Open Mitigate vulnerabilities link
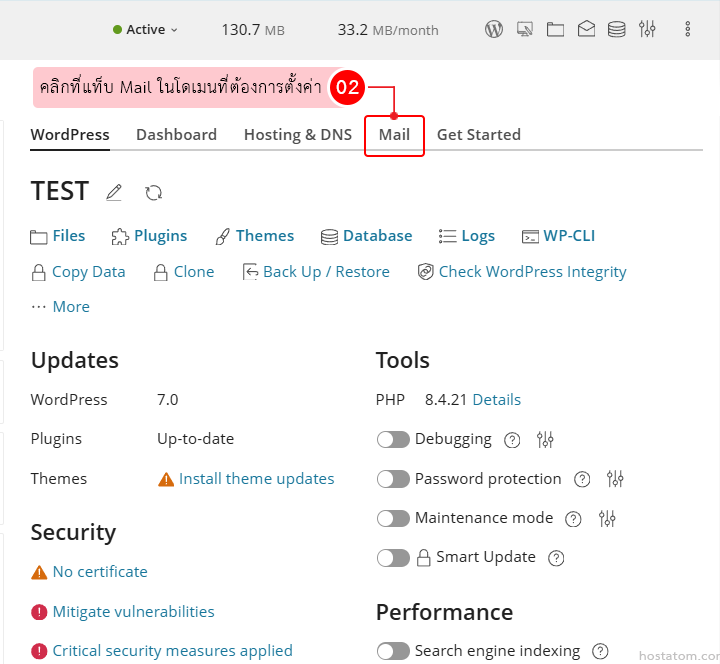 [134, 612]
